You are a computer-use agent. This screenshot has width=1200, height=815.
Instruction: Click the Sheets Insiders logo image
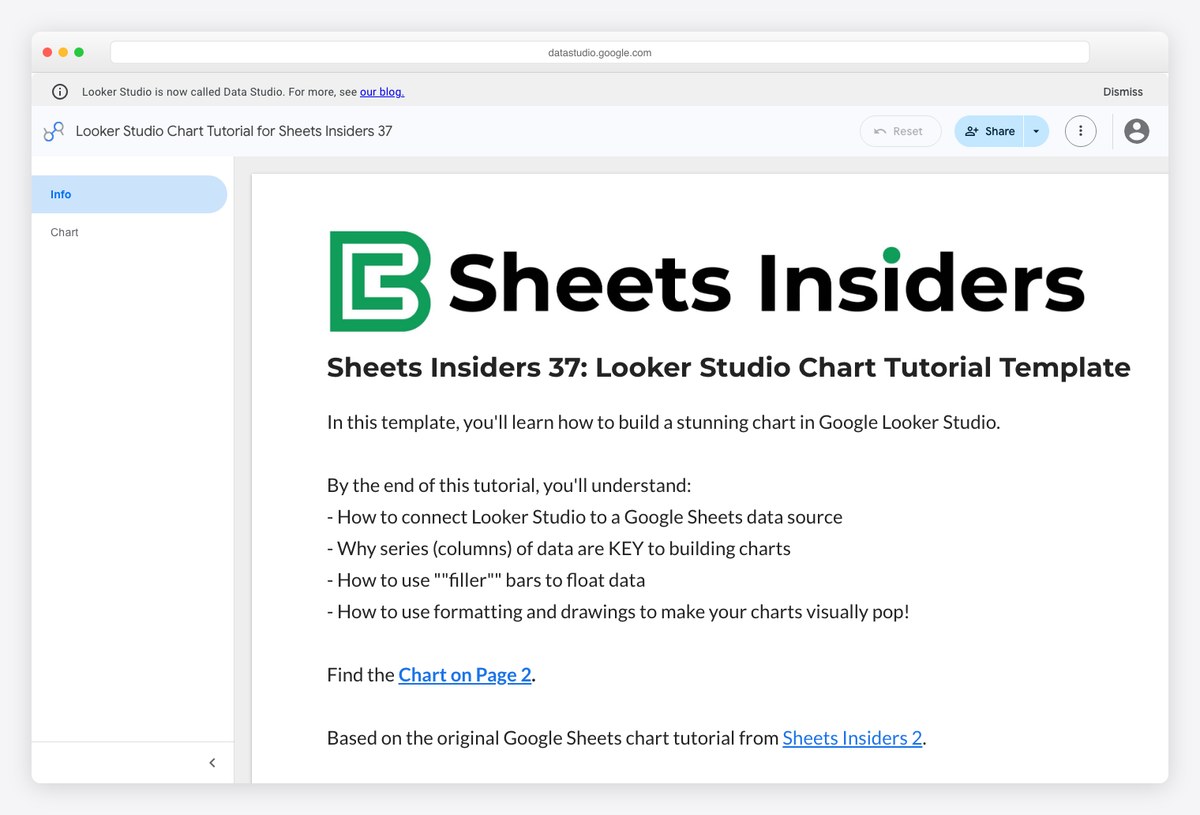tap(707, 282)
